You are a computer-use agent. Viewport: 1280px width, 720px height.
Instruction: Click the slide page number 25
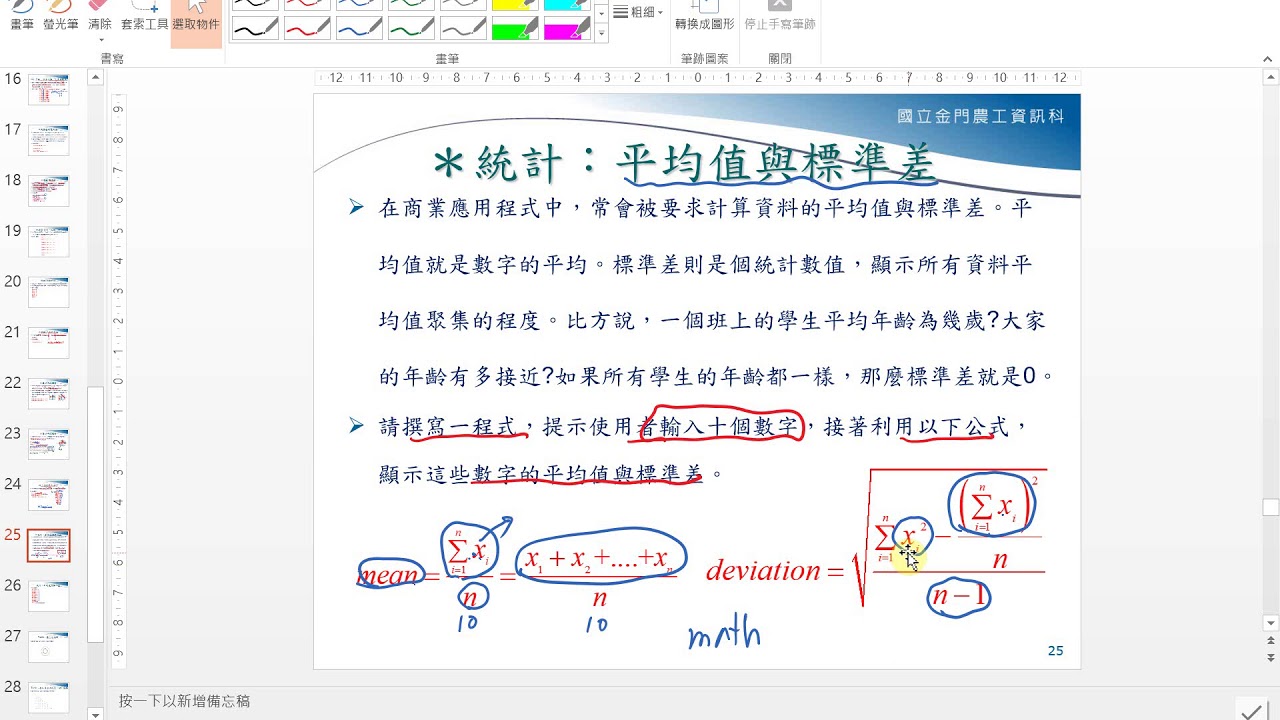(x=1056, y=650)
